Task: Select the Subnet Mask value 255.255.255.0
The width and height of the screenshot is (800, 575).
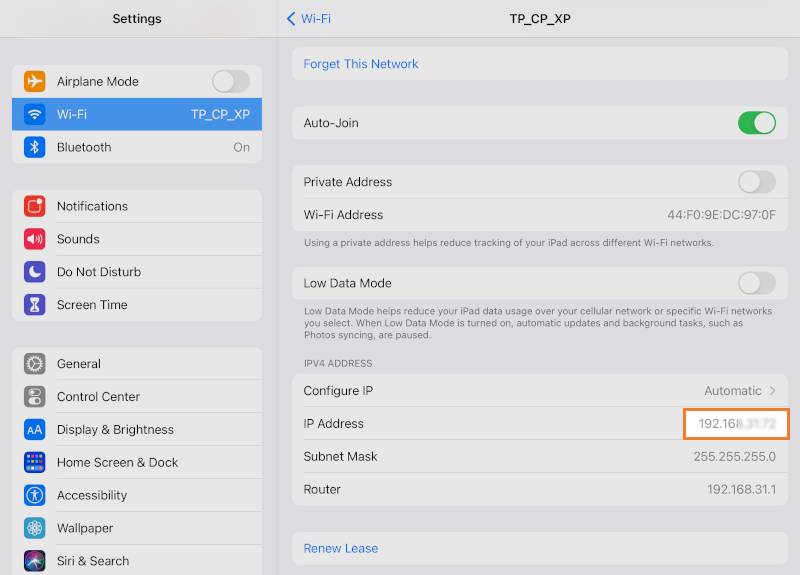Action: click(x=735, y=457)
